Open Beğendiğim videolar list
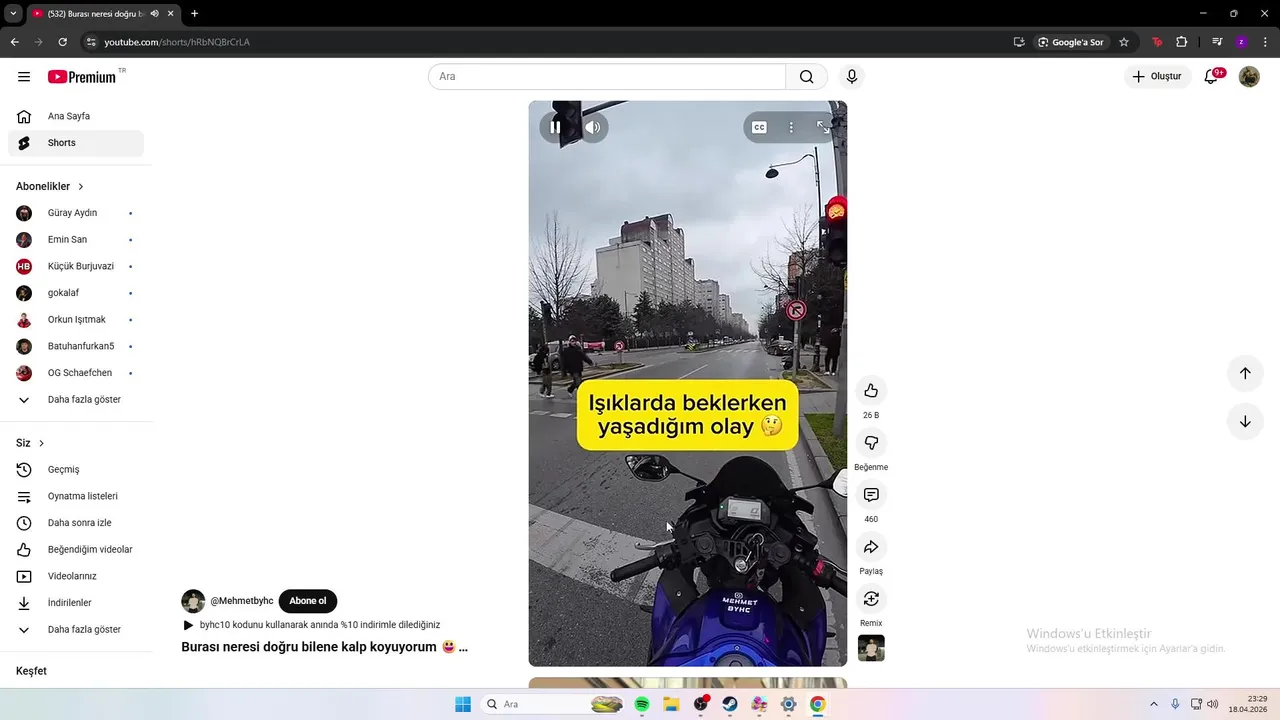The image size is (1280, 720). (76, 550)
